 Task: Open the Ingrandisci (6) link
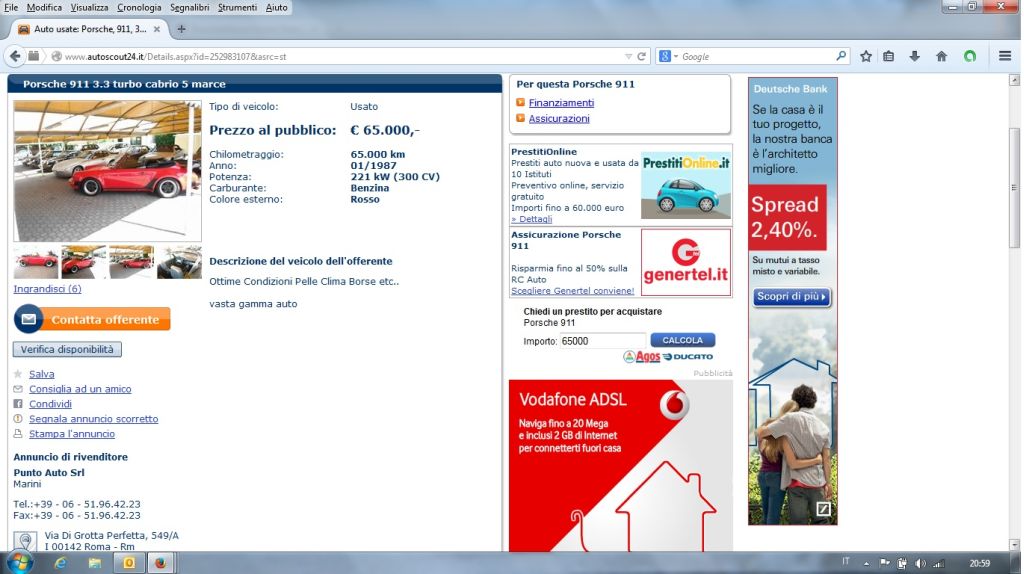click(x=47, y=289)
